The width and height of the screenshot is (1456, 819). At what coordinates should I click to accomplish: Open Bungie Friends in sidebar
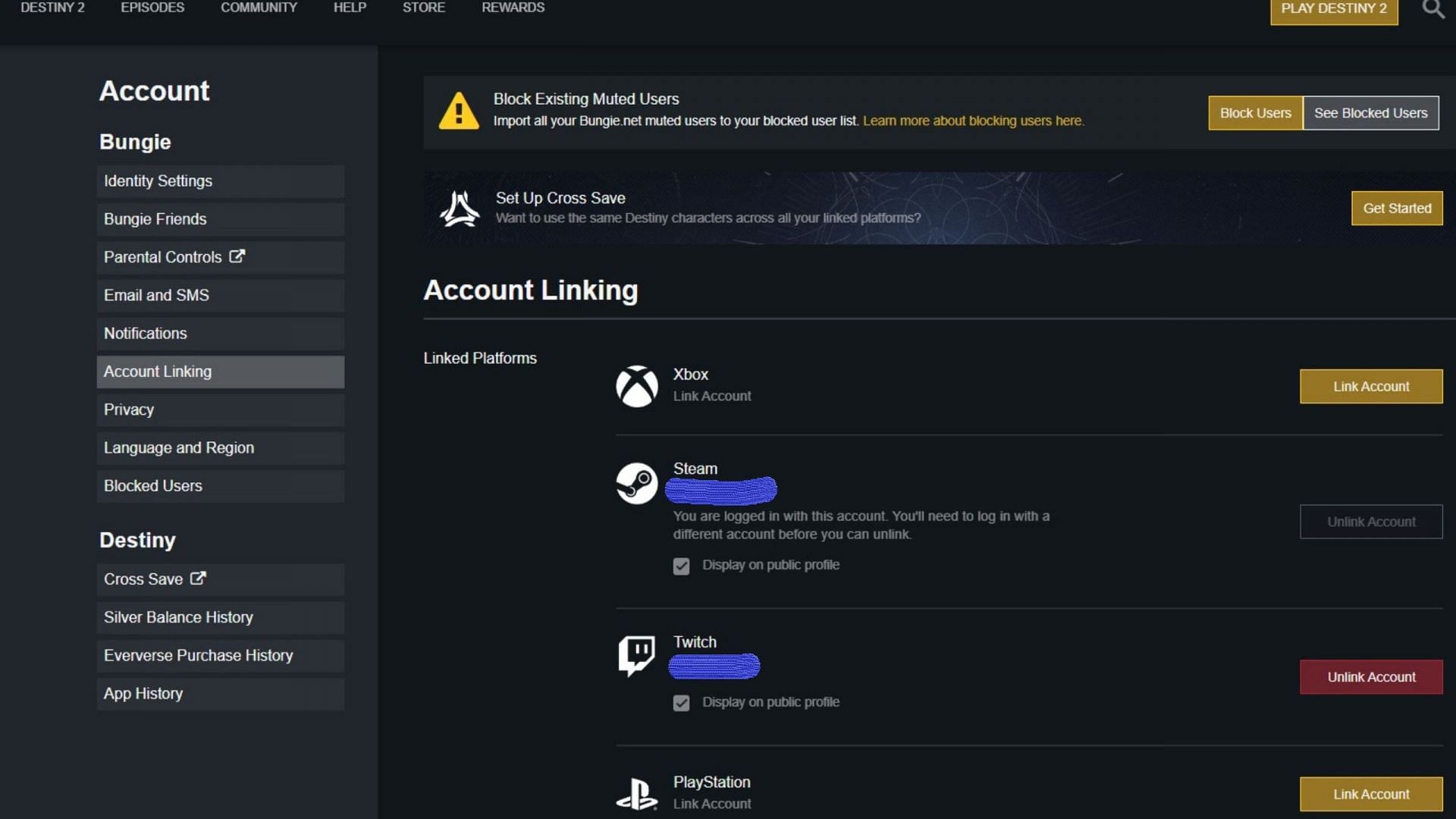click(x=221, y=219)
